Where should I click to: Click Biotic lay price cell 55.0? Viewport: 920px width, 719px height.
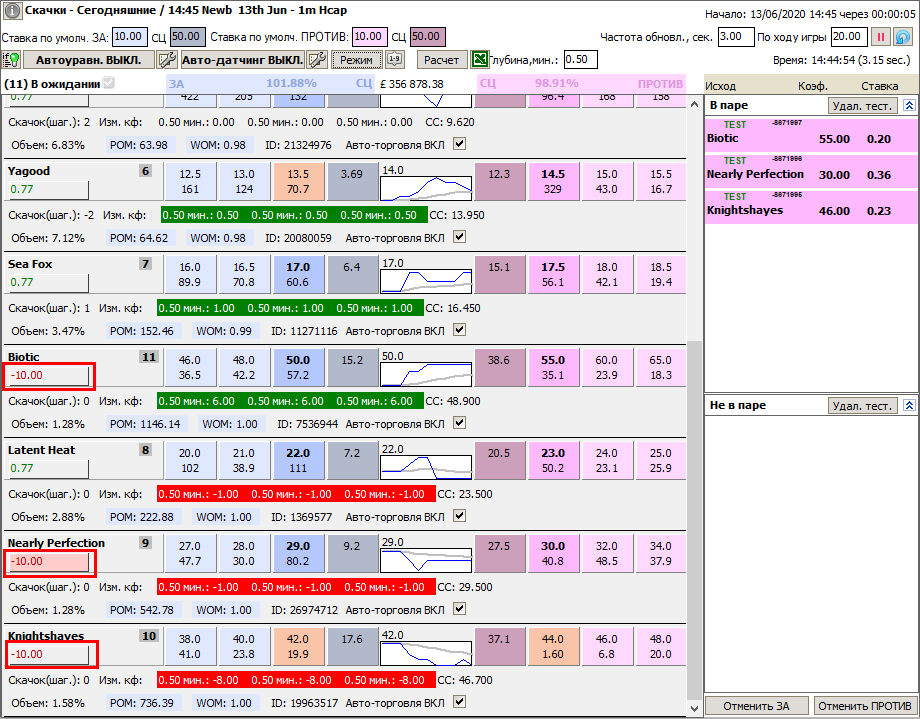pos(553,367)
